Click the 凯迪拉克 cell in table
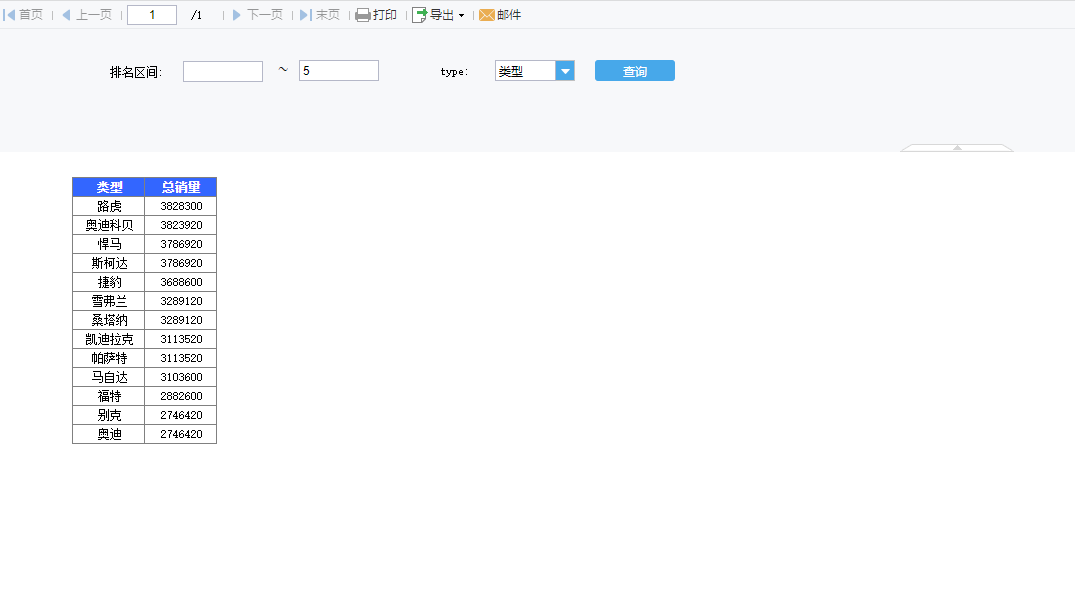Viewport: 1075px width, 602px height. click(109, 339)
